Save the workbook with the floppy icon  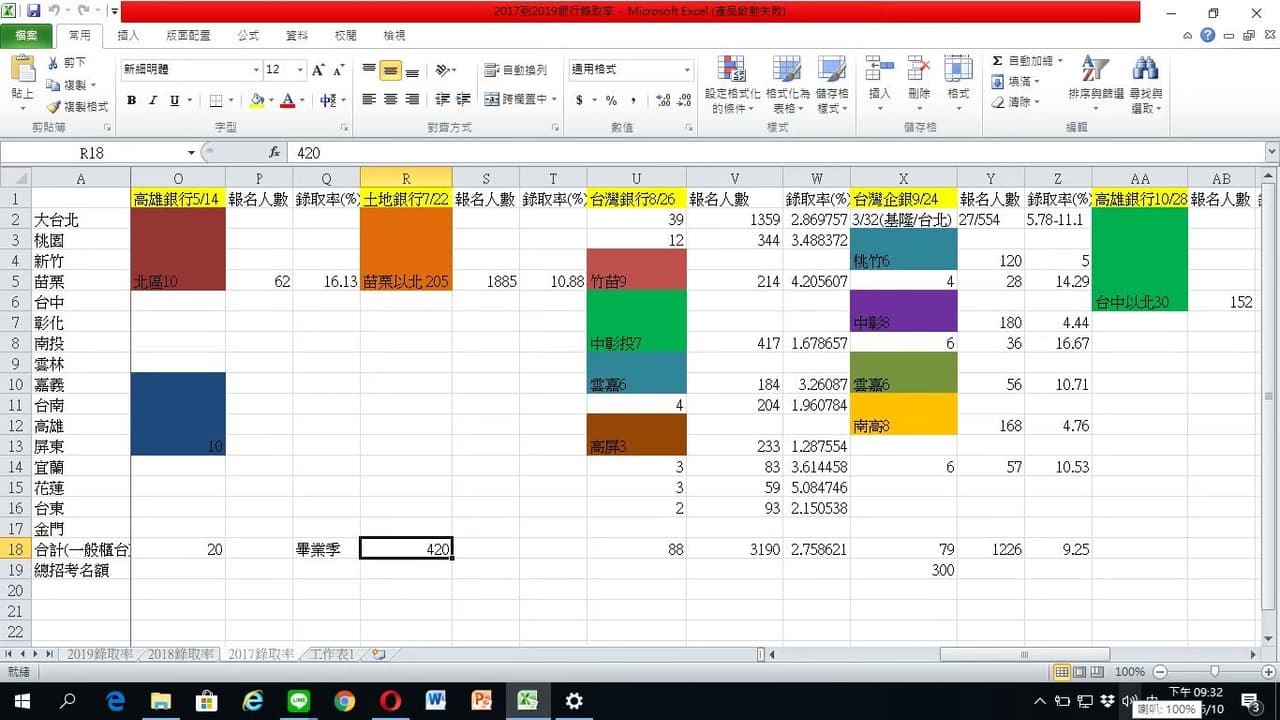pos(33,11)
